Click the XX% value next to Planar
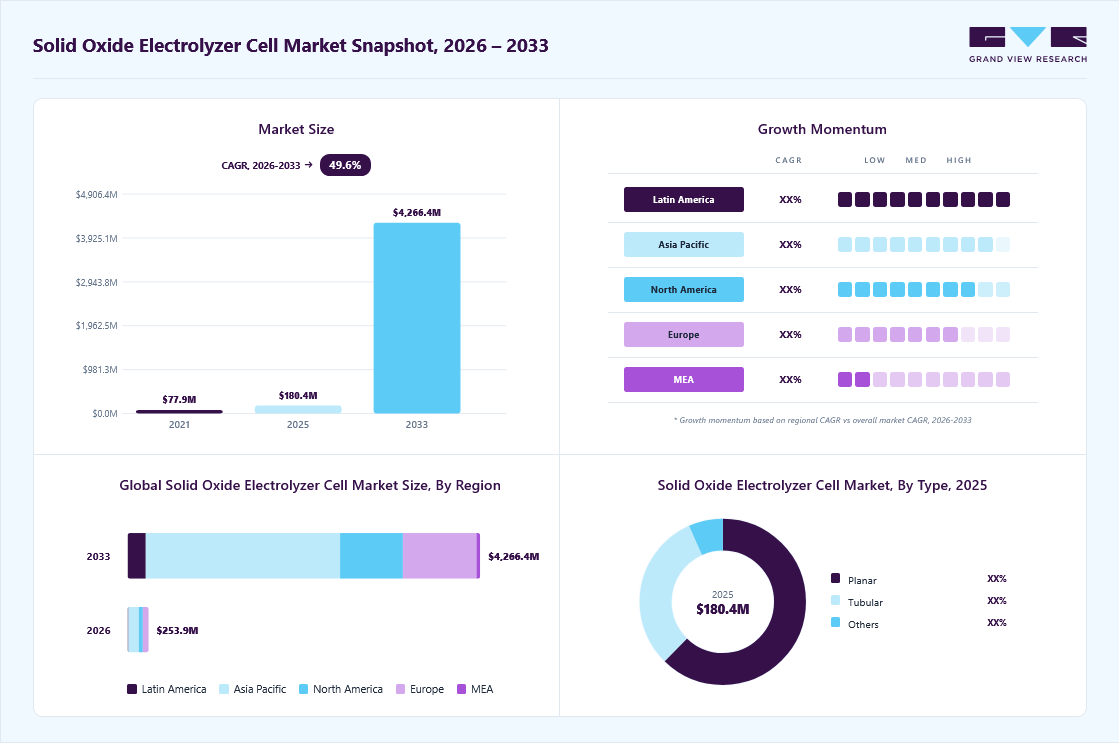 click(x=996, y=579)
